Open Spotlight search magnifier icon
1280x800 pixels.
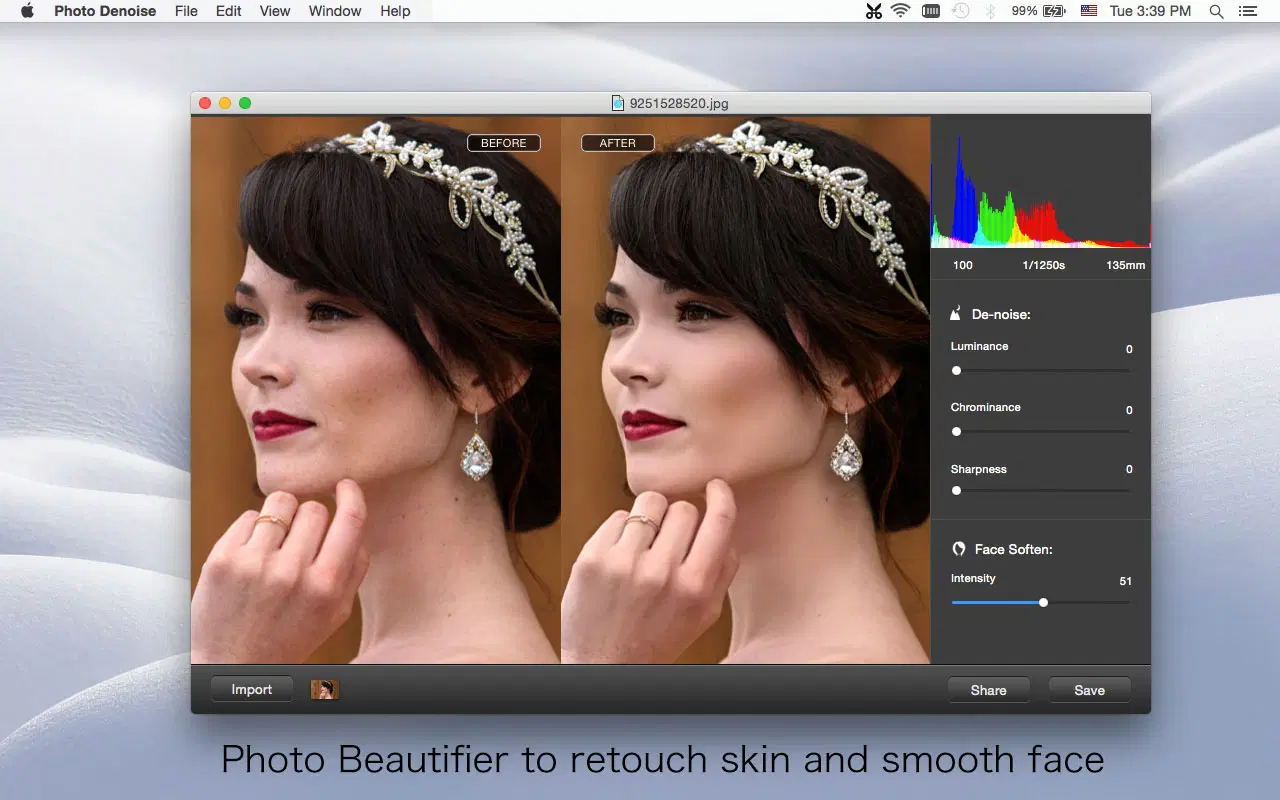(x=1216, y=11)
